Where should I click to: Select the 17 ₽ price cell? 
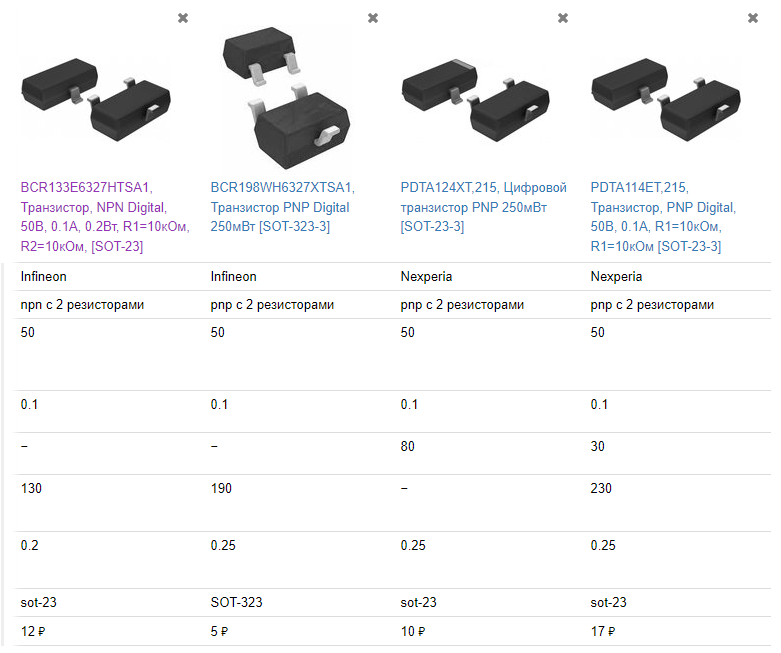click(603, 631)
